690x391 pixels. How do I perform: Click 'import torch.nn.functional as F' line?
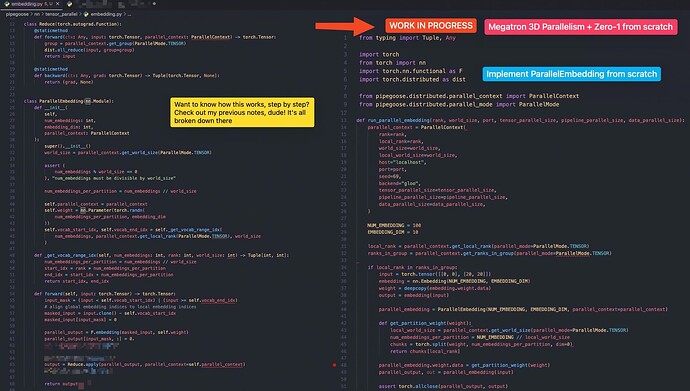tap(411, 71)
